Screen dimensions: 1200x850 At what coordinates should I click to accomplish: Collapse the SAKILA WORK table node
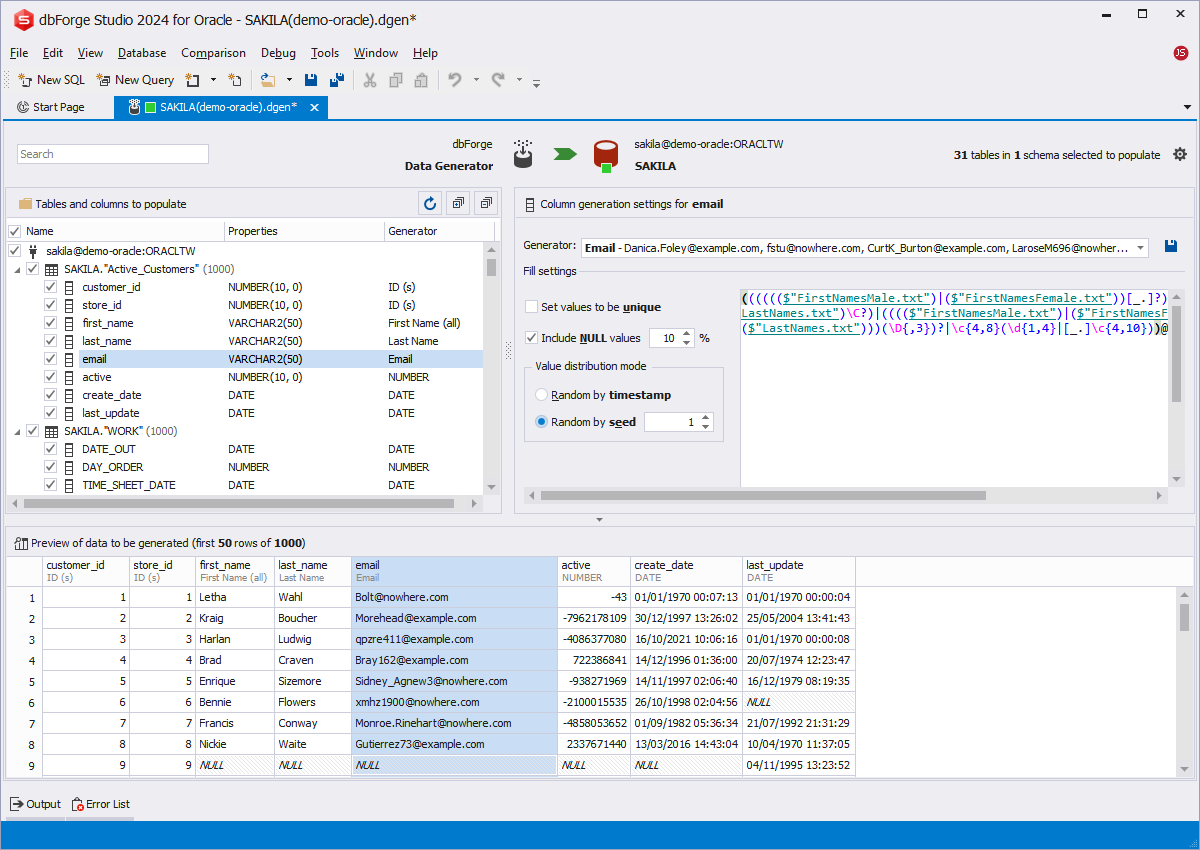coord(17,431)
